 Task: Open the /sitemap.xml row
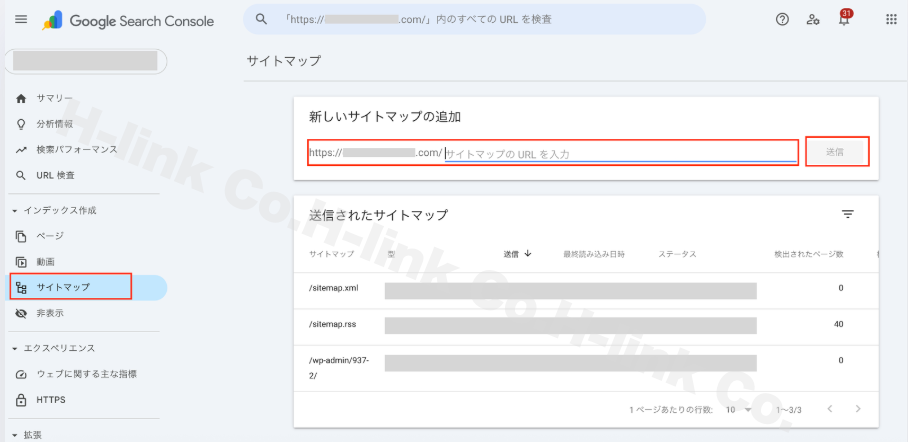pos(586,291)
